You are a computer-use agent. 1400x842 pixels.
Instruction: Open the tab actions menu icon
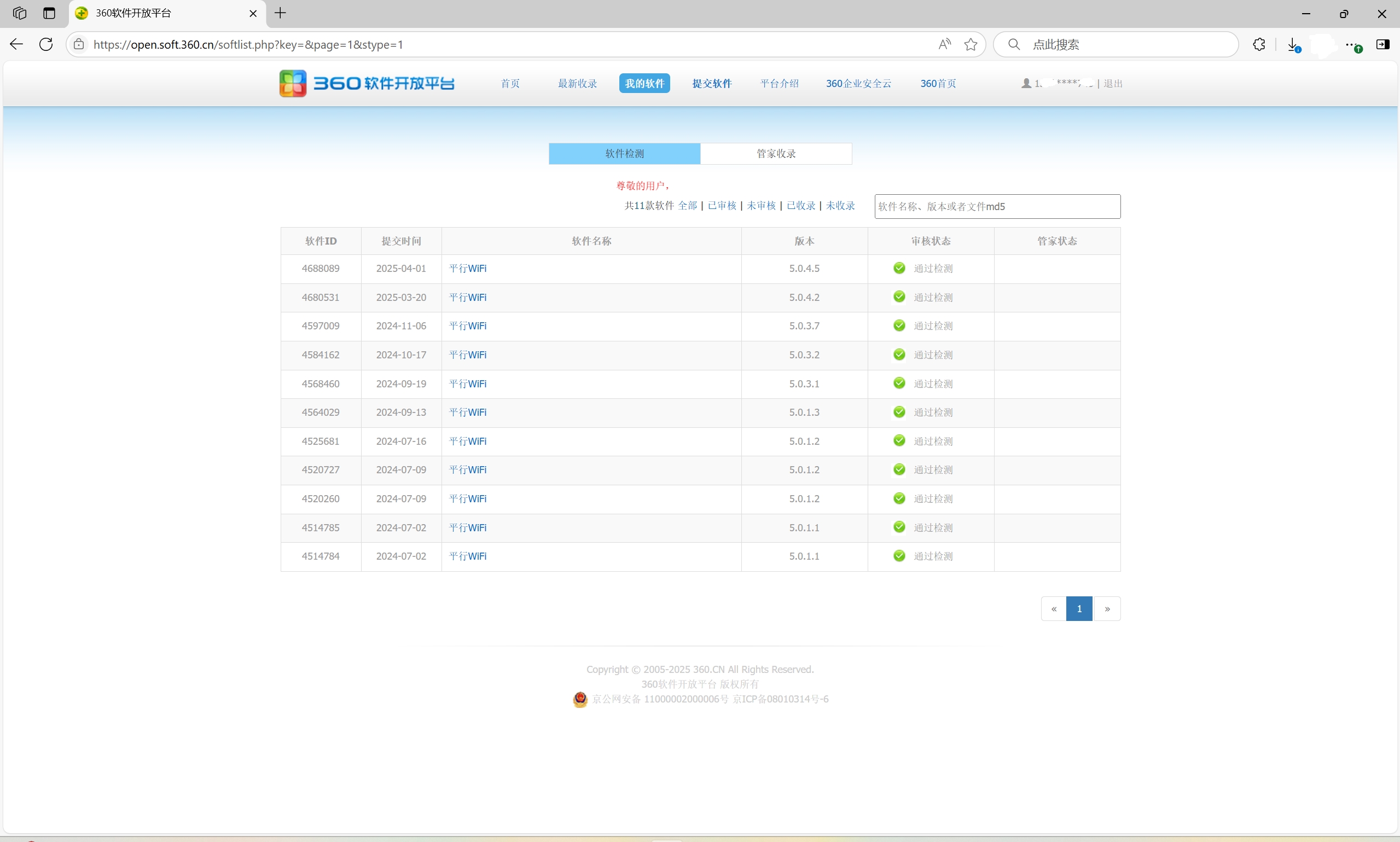[49, 13]
